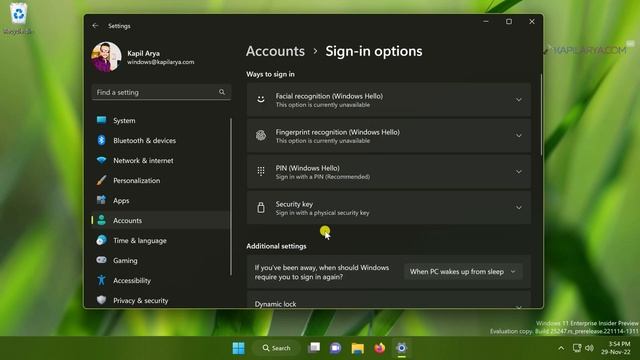
Task: Open Privacy & security category
Action: 160,300
